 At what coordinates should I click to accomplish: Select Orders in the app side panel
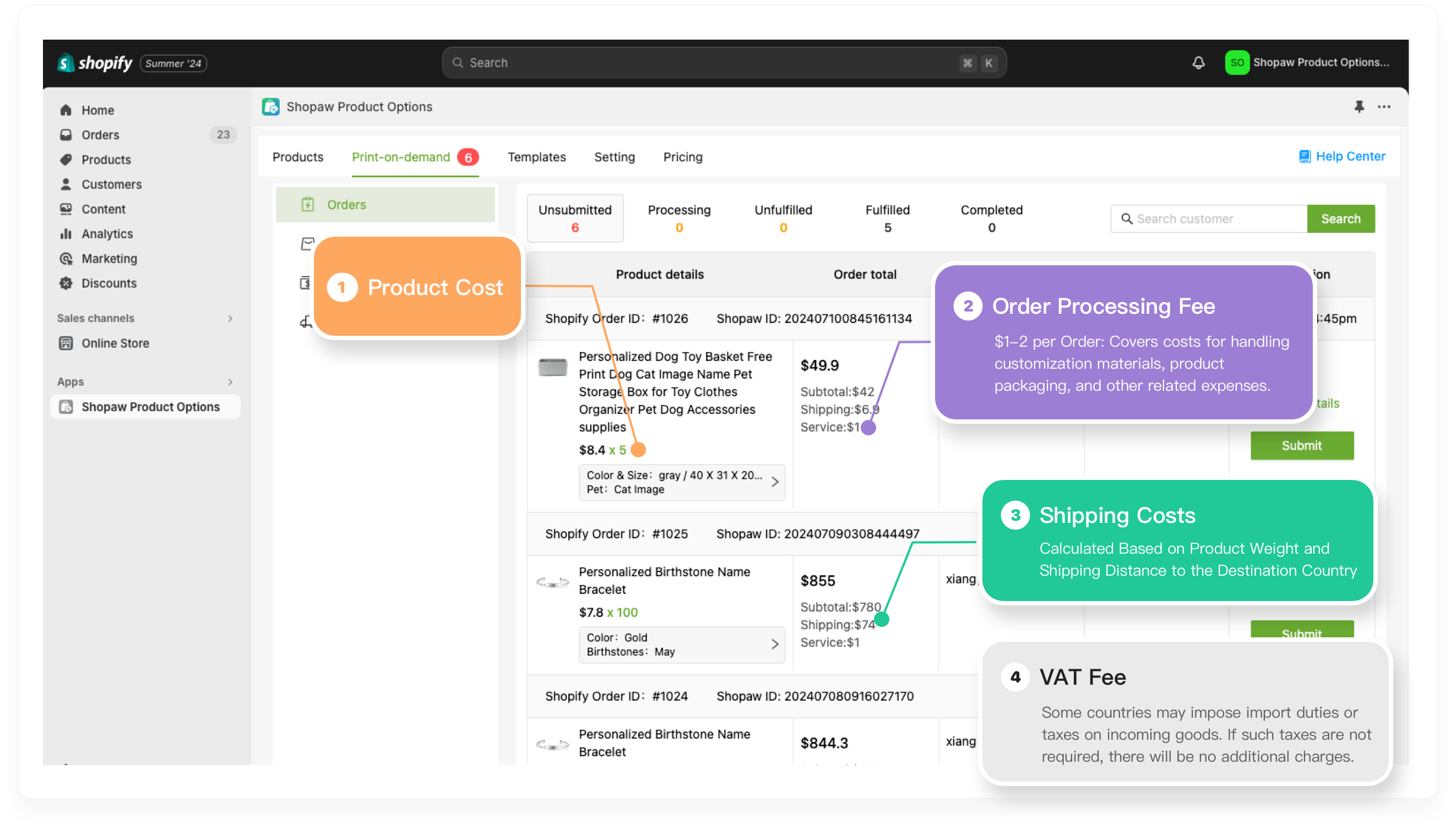pyautogui.click(x=385, y=205)
